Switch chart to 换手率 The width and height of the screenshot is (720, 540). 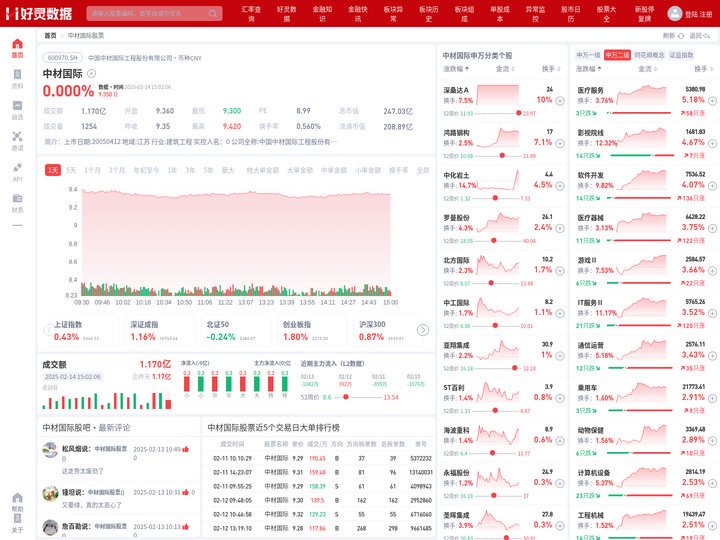(x=399, y=170)
